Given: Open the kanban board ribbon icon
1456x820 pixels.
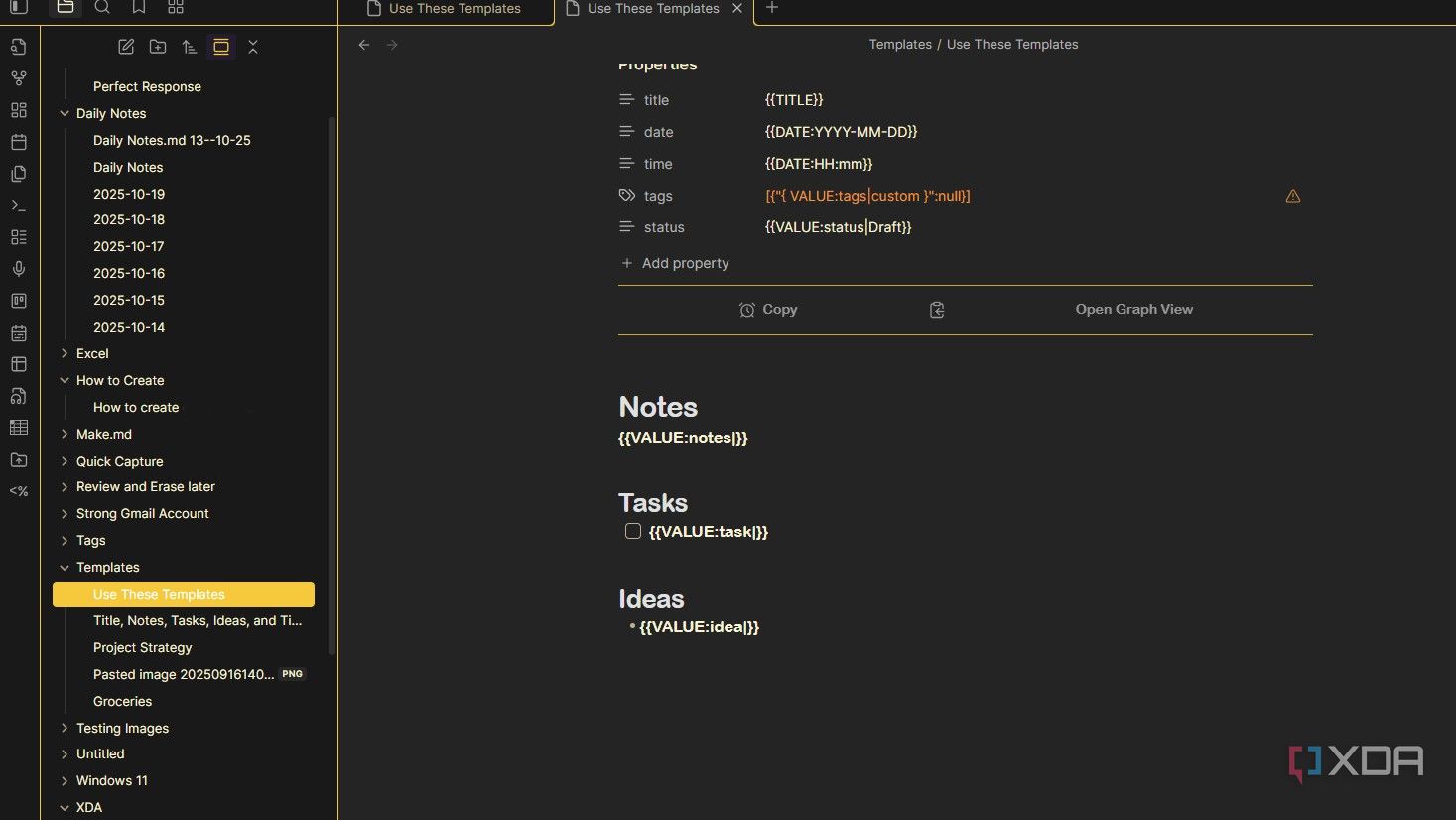Looking at the screenshot, I should point(19,301).
